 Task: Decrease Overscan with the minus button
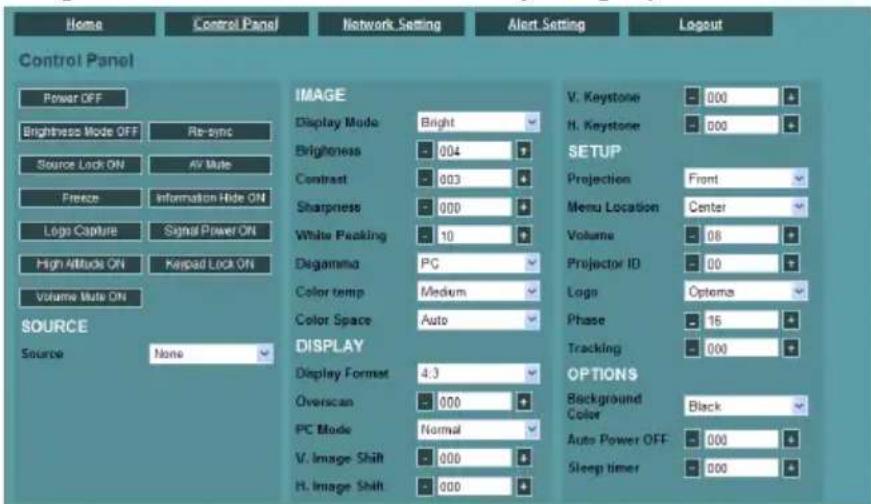coord(425,402)
